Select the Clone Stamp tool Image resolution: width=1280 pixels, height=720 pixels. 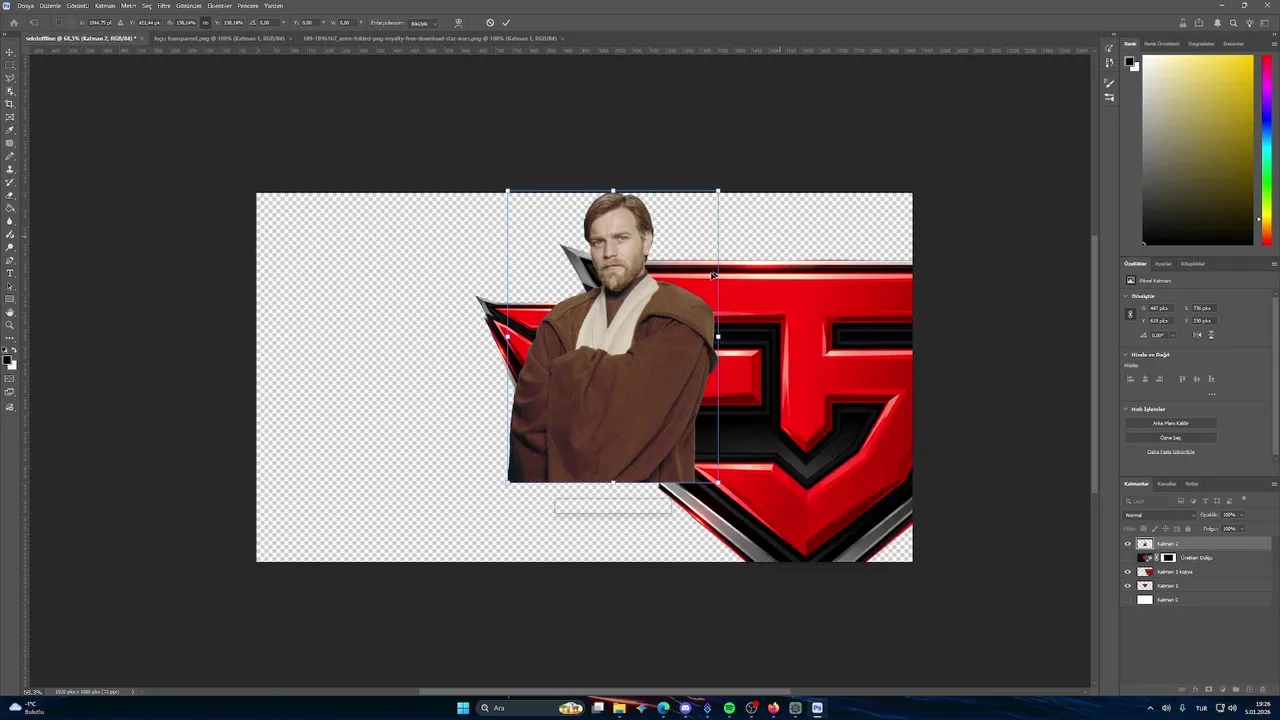pos(10,169)
